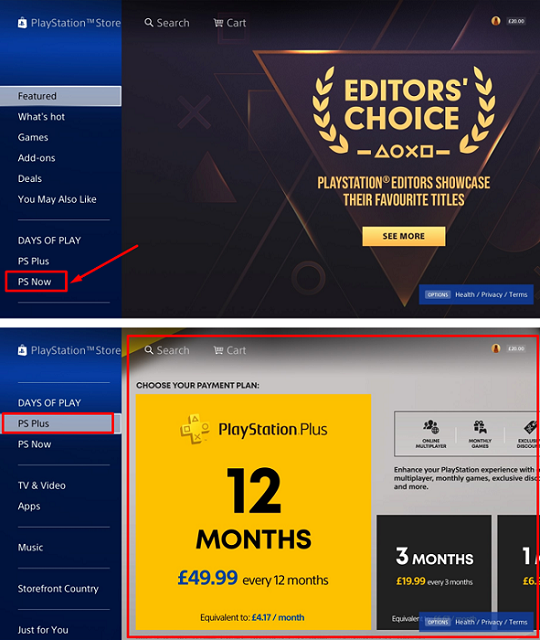Select PS Now in the top sidebar

click(x=36, y=282)
